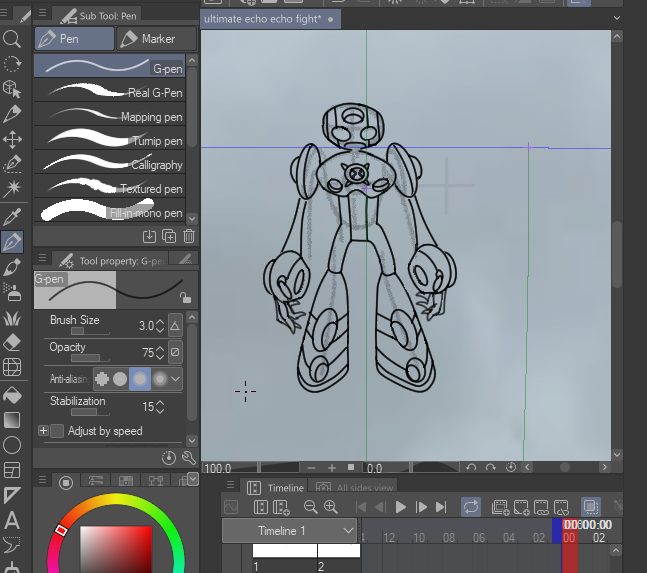Switch to the Marker tab

pyautogui.click(x=156, y=39)
